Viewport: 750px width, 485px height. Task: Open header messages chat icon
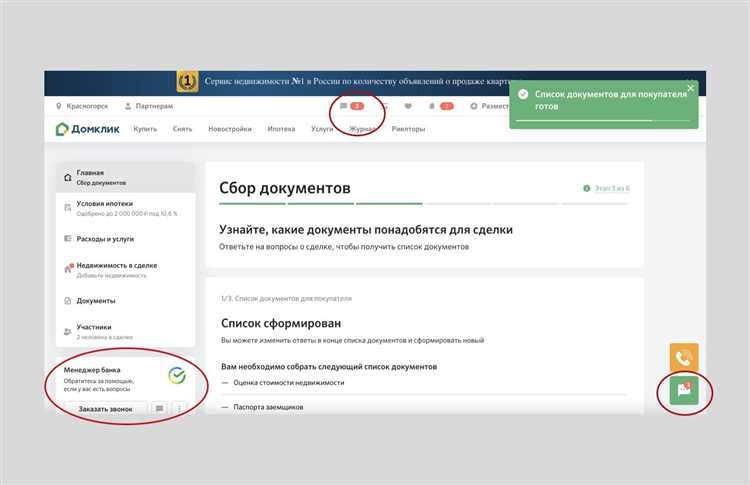coord(343,106)
